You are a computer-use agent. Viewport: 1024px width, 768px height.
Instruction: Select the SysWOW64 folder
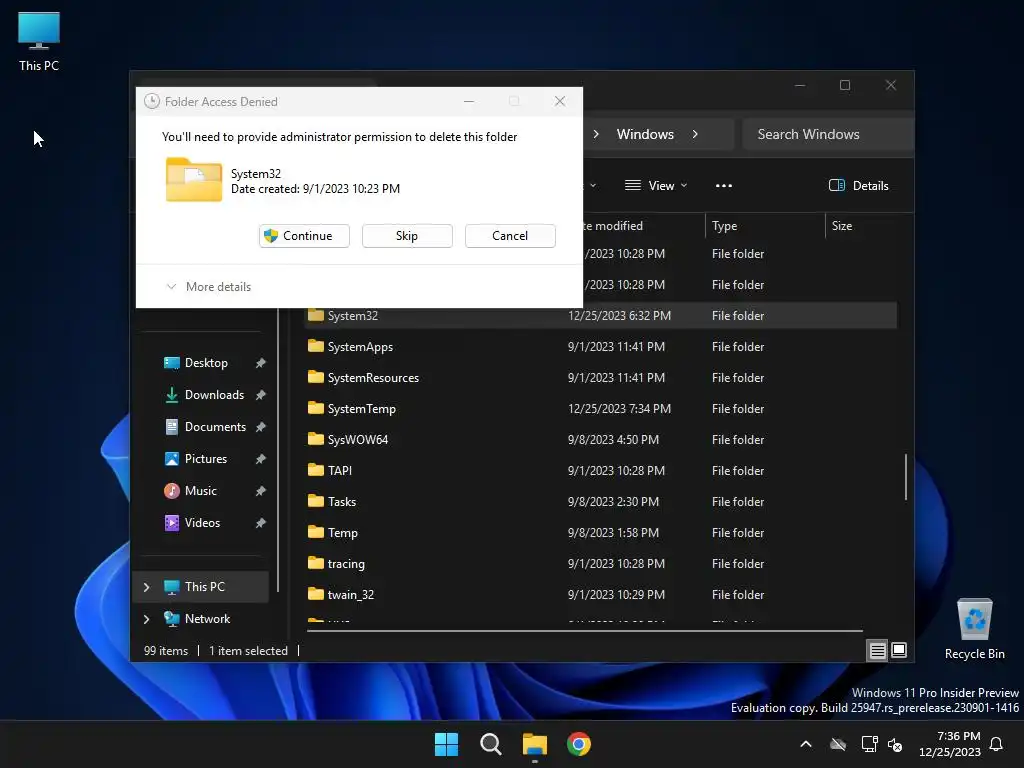(347, 440)
